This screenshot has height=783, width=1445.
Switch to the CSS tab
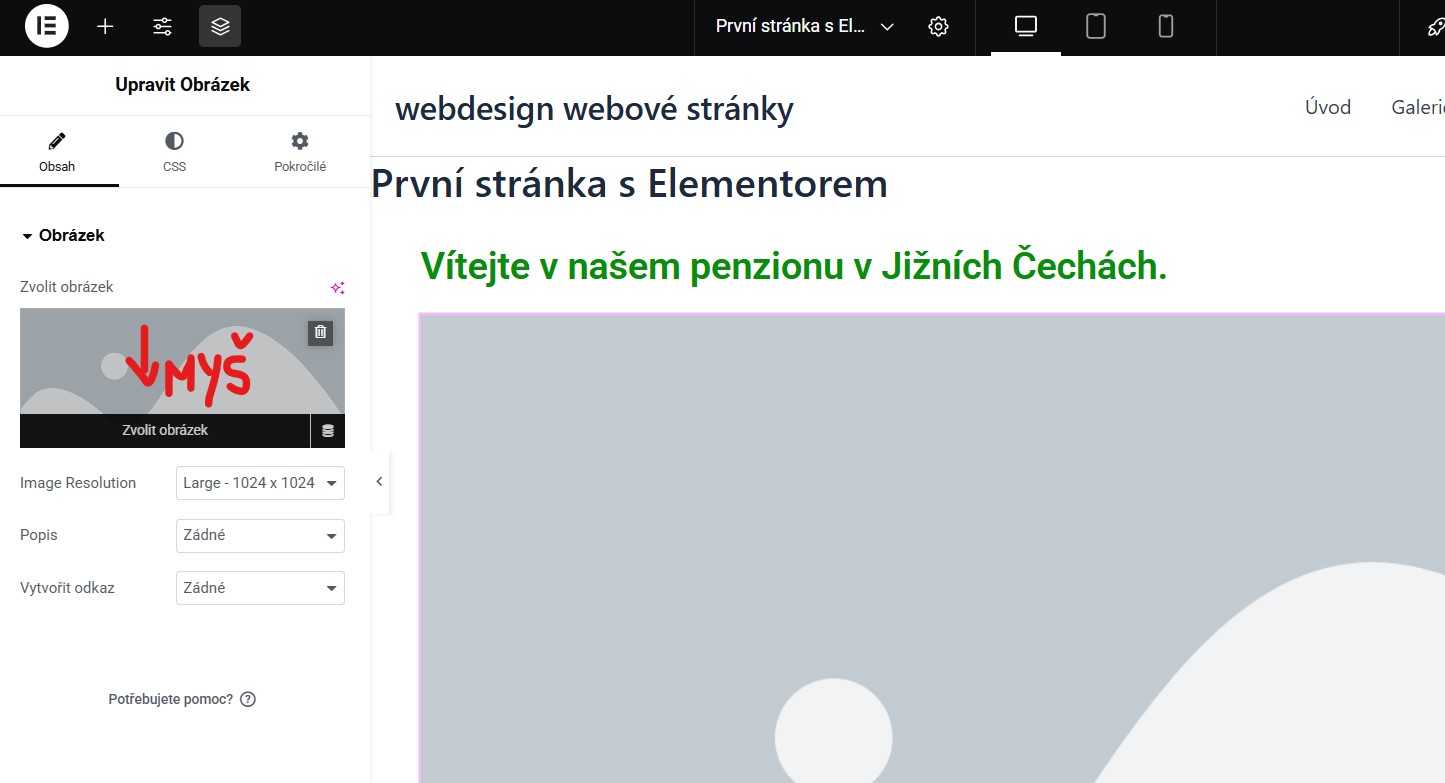tap(174, 152)
